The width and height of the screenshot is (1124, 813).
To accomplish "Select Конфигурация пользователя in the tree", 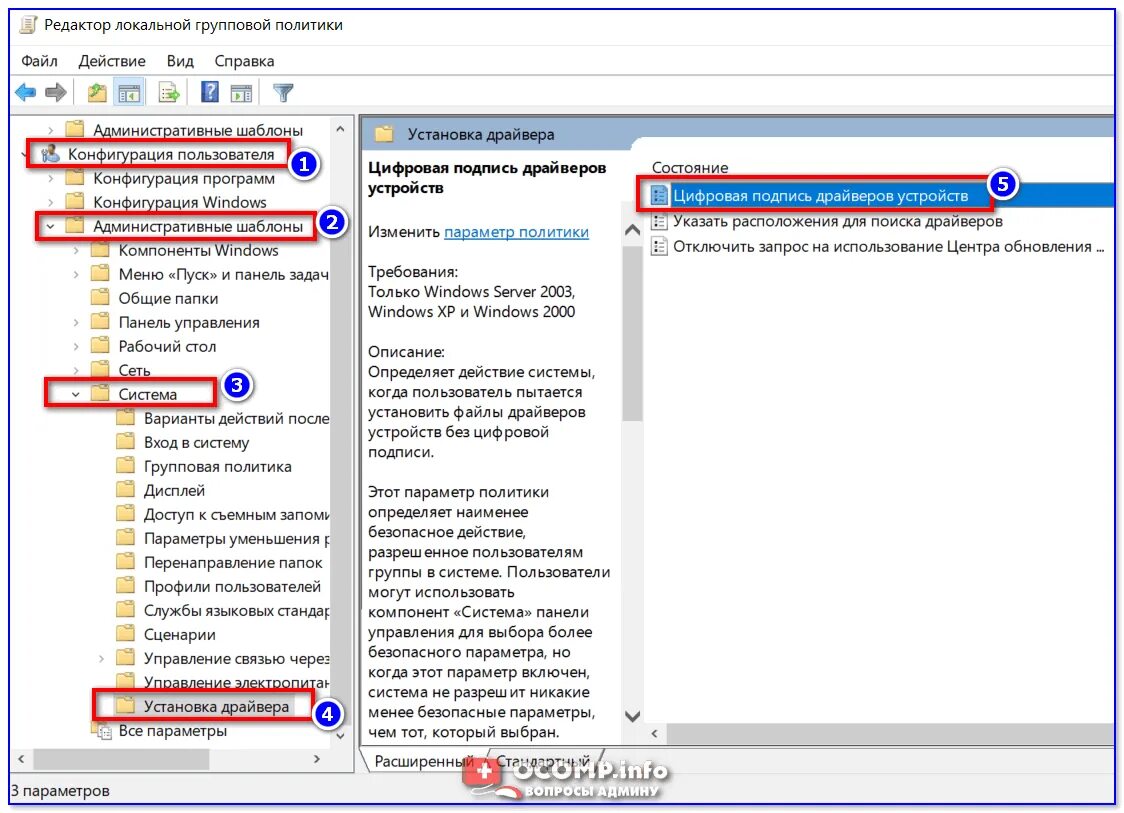I will (x=171, y=154).
